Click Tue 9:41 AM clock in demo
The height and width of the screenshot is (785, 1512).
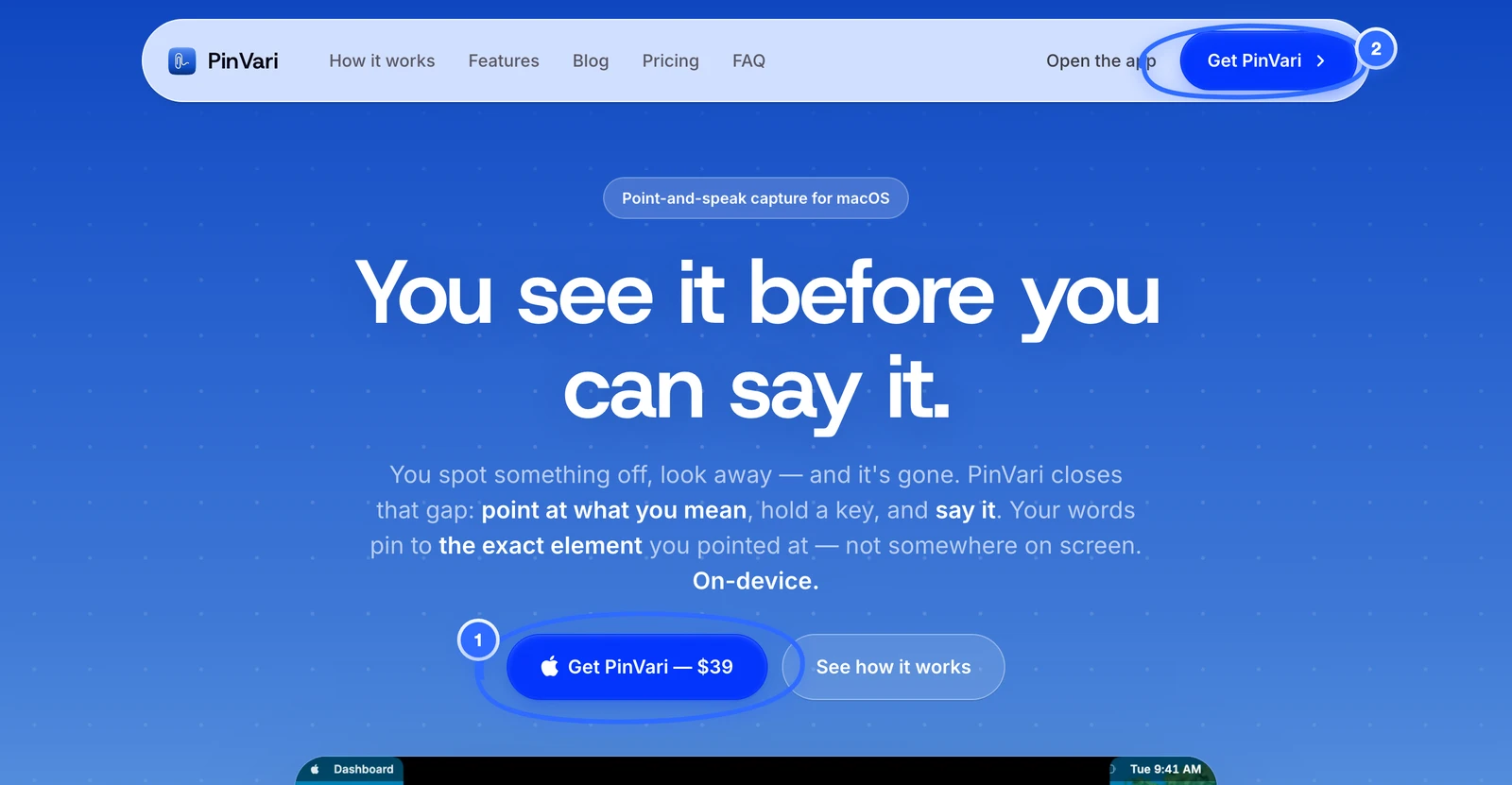[1165, 769]
